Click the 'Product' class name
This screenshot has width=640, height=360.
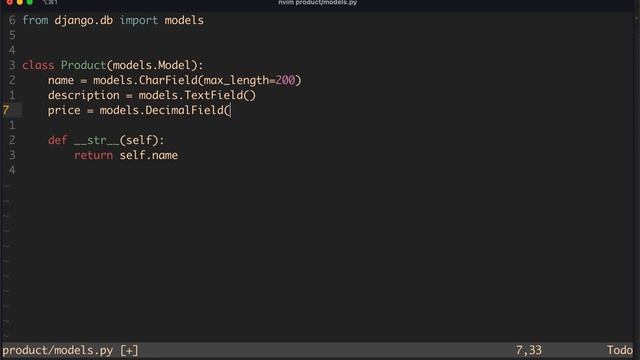point(84,65)
